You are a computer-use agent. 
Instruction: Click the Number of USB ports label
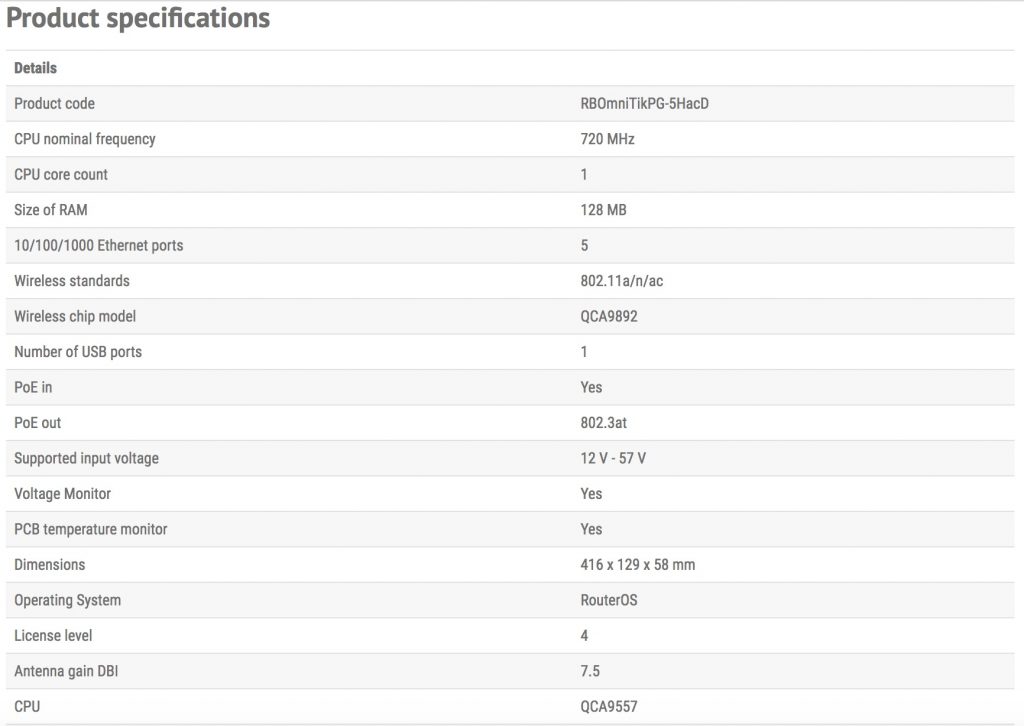point(78,352)
